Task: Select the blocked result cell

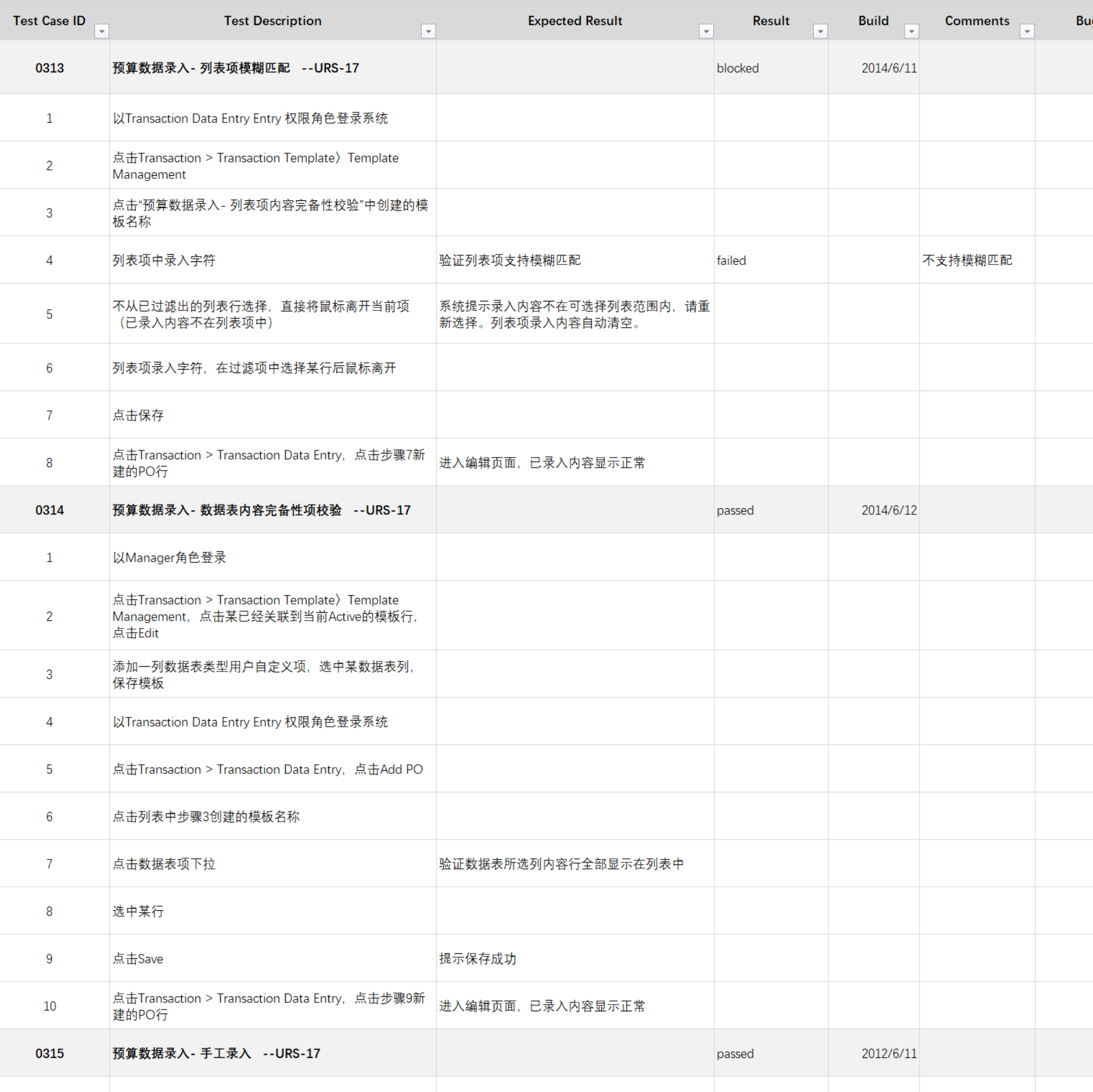Action: [x=771, y=68]
